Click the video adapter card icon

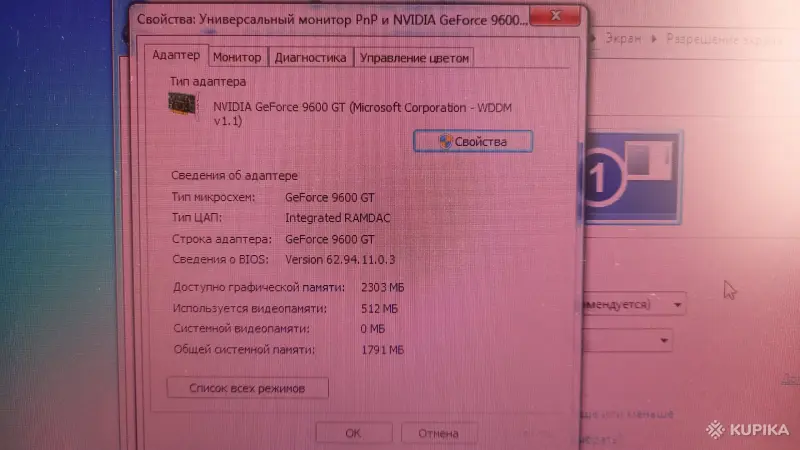pos(183,105)
